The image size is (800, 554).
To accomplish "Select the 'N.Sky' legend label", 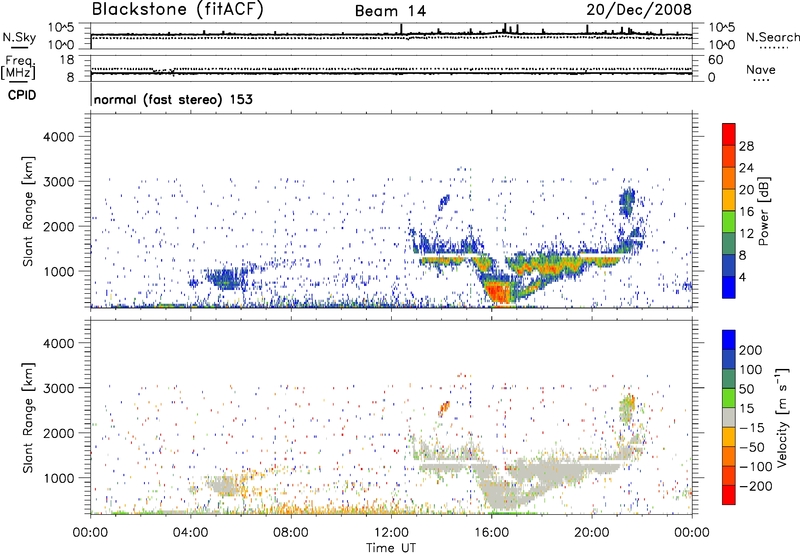I will [x=19, y=37].
